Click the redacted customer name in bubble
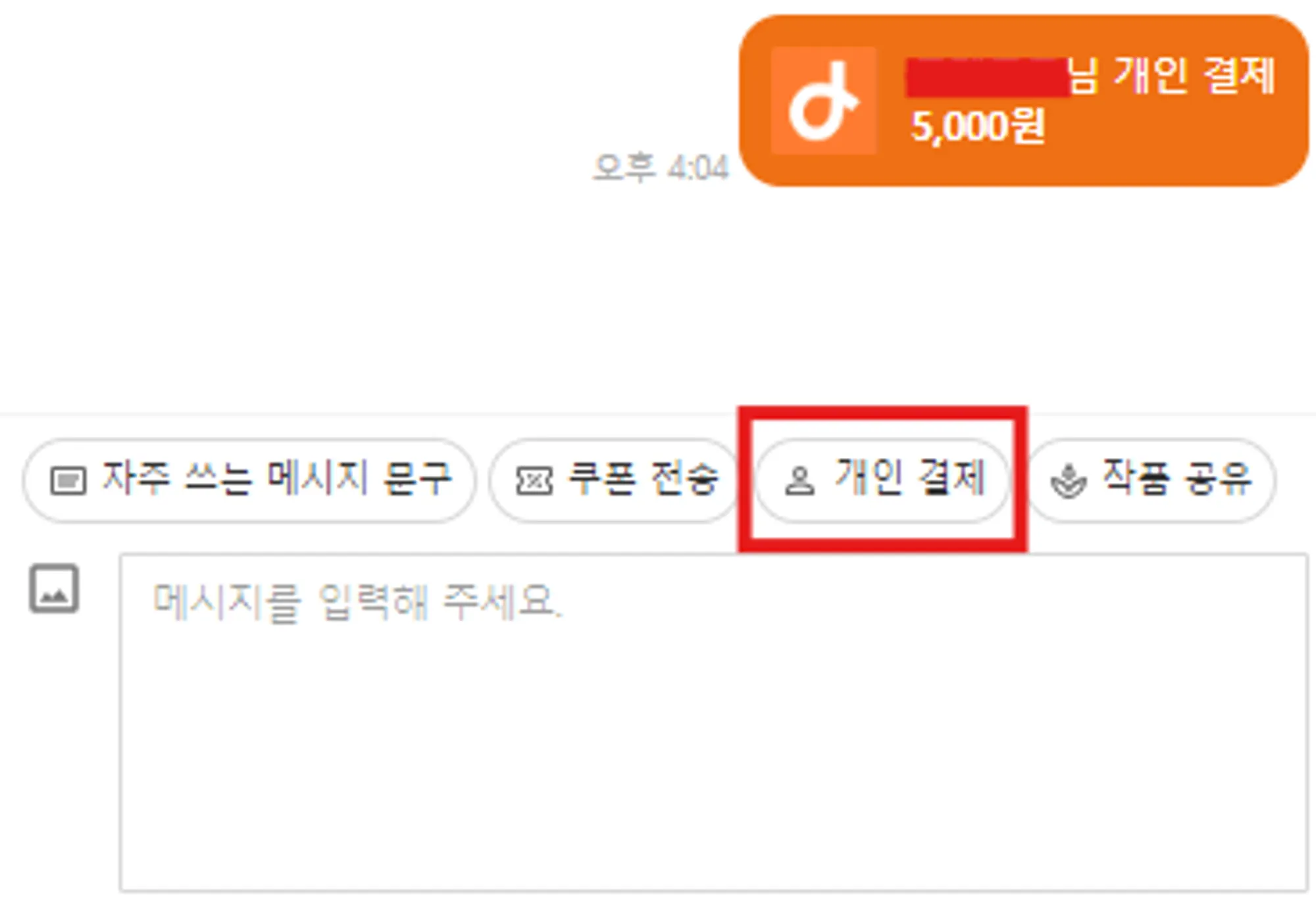Viewport: 1316px width, 900px height. coord(987,78)
